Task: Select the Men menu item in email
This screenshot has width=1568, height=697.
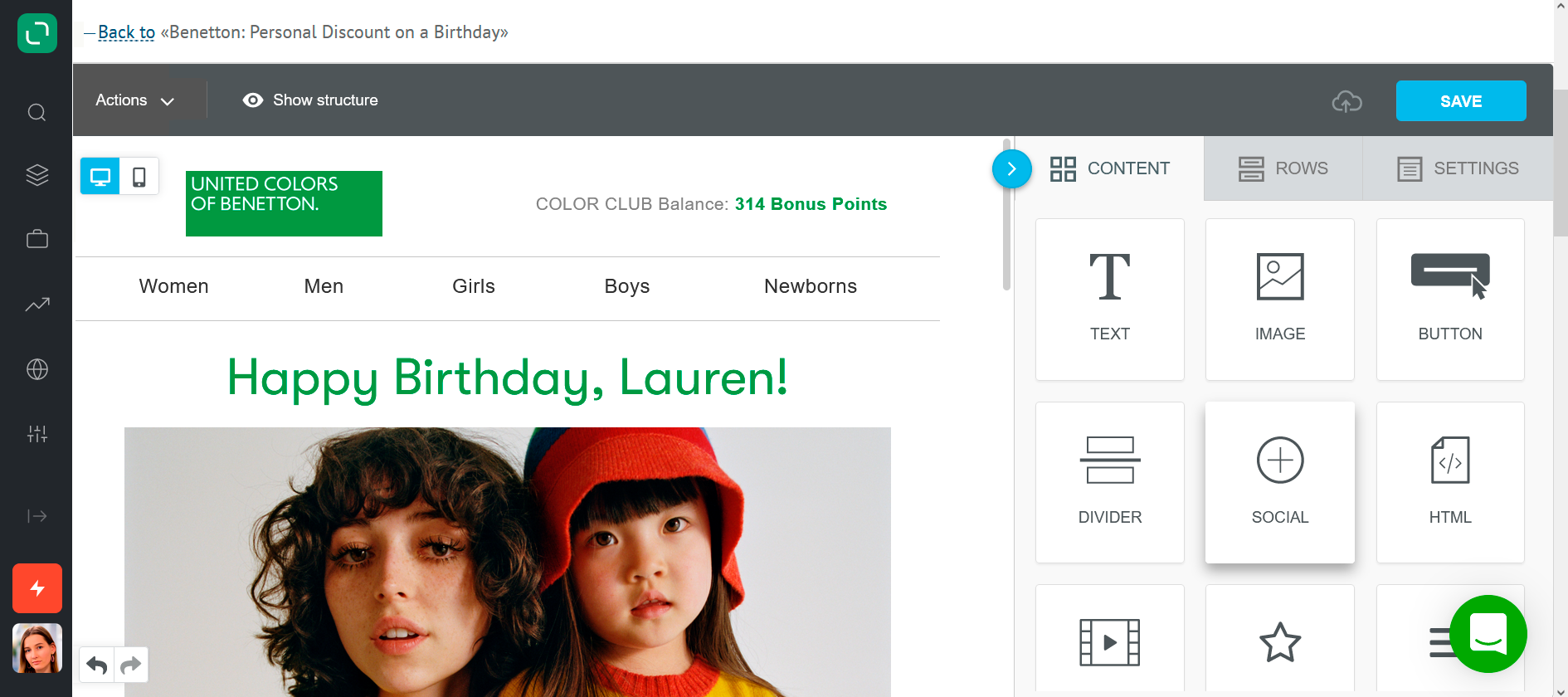Action: 324,286
